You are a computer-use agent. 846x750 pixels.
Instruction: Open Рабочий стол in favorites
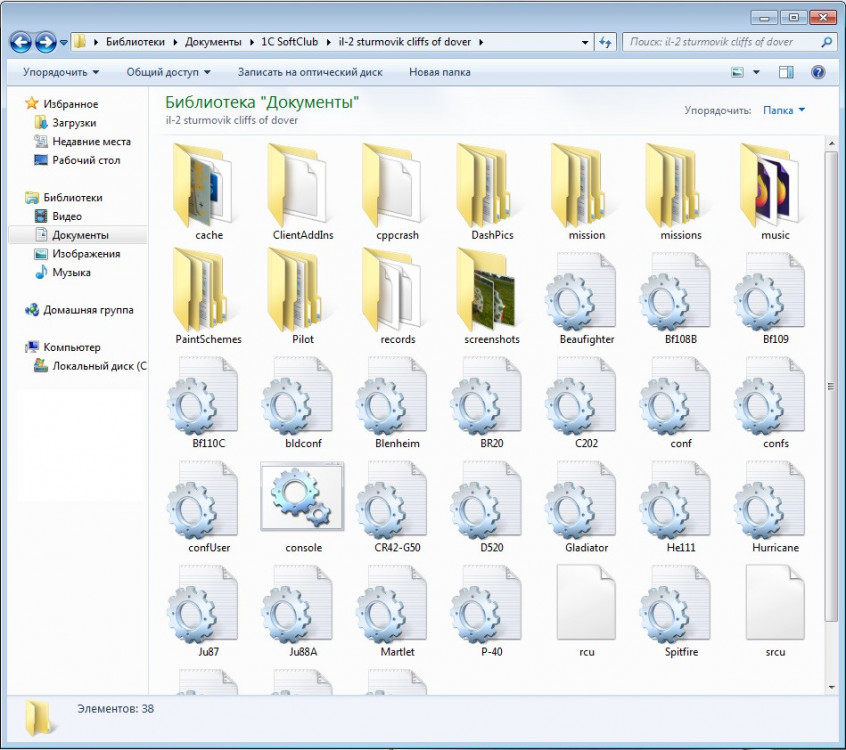(x=86, y=160)
